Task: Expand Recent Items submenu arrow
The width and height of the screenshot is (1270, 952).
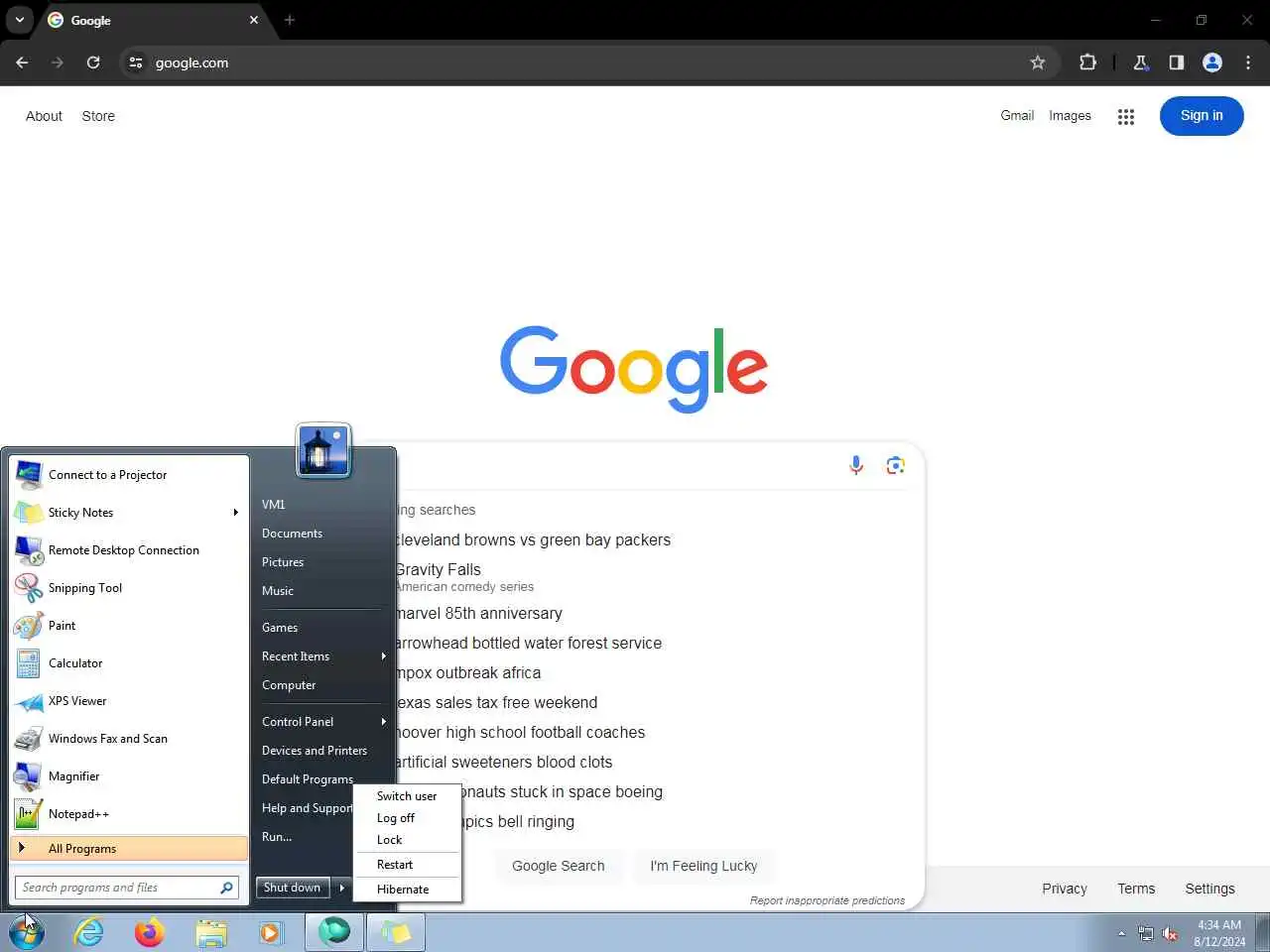Action: tap(383, 656)
